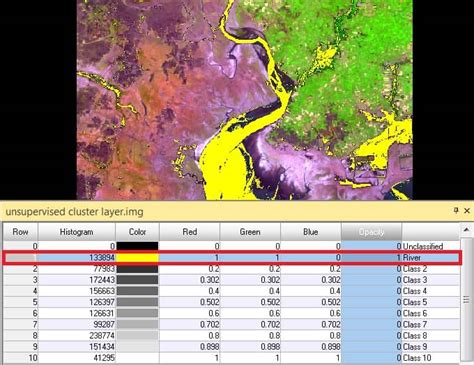Select the Class 10 name cell
Screen dimensions: 474x365
click(431, 358)
